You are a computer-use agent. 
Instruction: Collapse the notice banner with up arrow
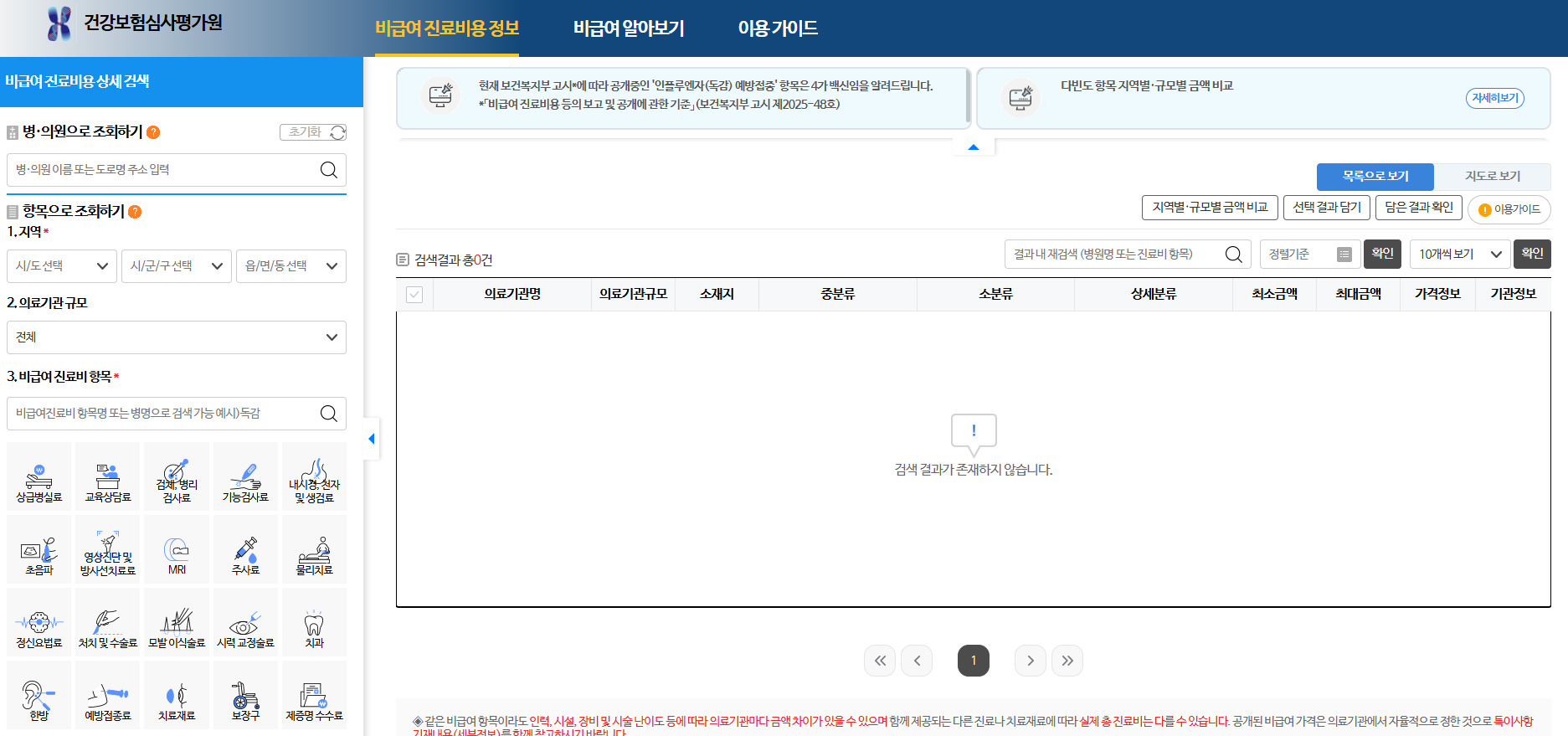(974, 147)
